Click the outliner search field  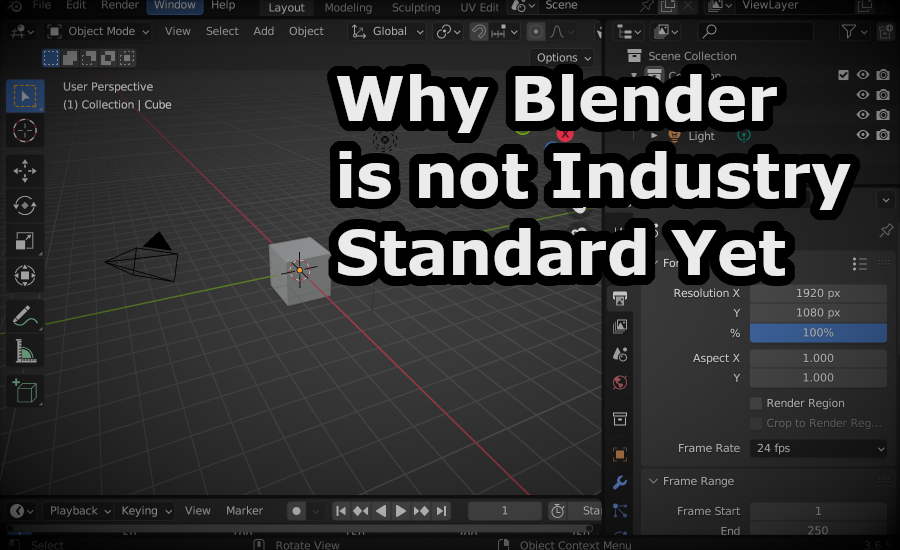(755, 32)
